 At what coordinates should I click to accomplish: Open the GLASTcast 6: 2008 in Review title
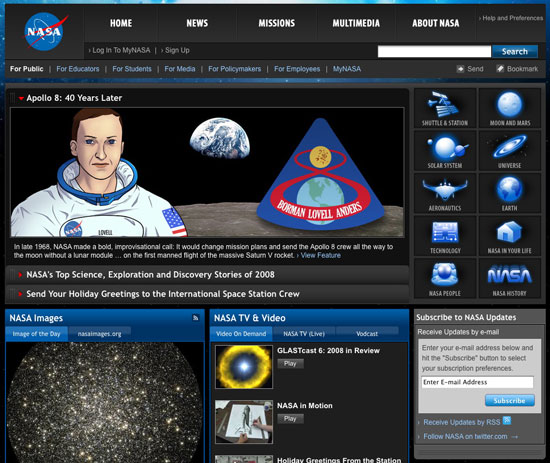coord(328,351)
